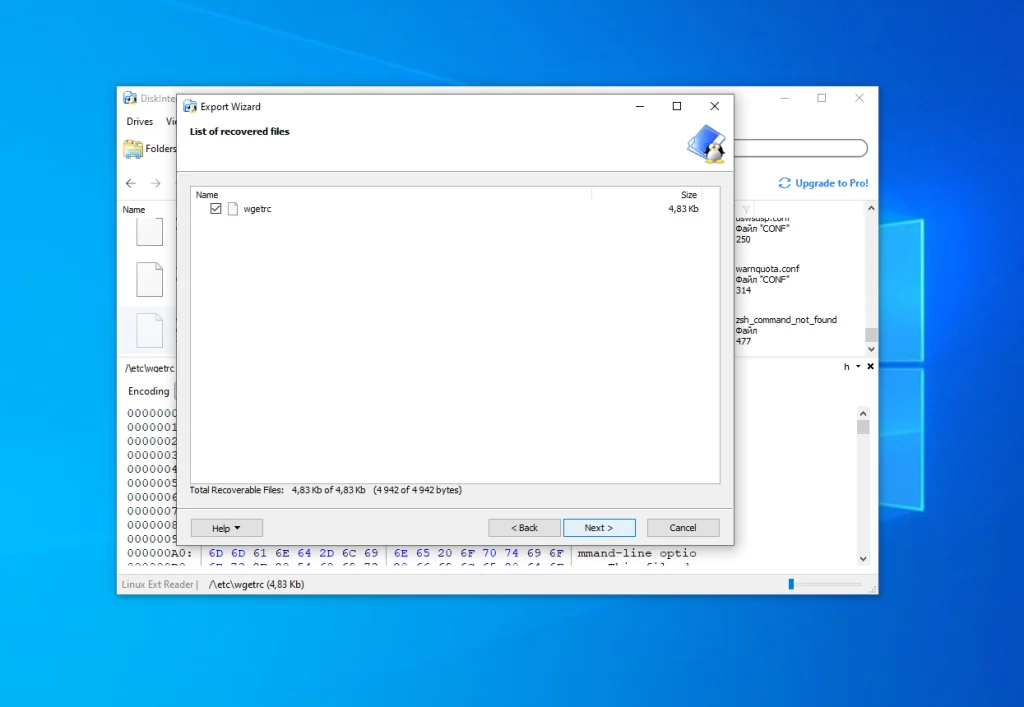Click the Export Wizard title bar icon

point(190,107)
